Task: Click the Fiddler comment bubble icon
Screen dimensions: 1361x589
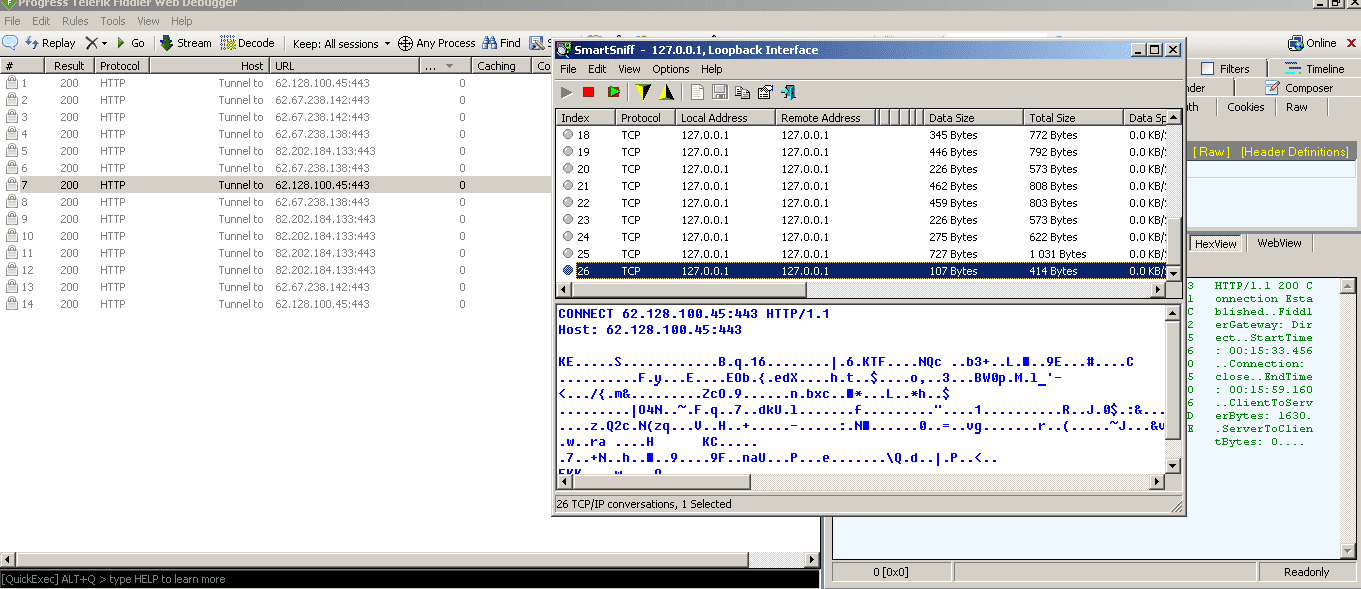Action: [x=10, y=43]
